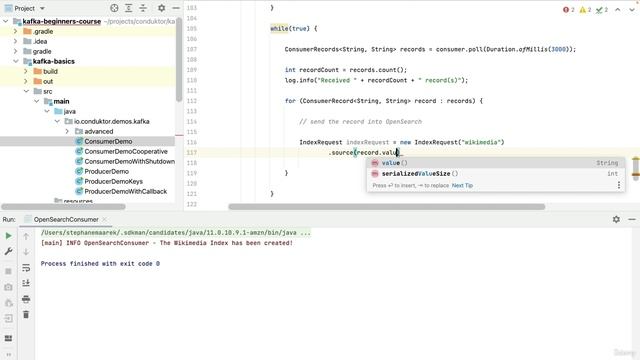Expand the advanced package

pos(67,131)
